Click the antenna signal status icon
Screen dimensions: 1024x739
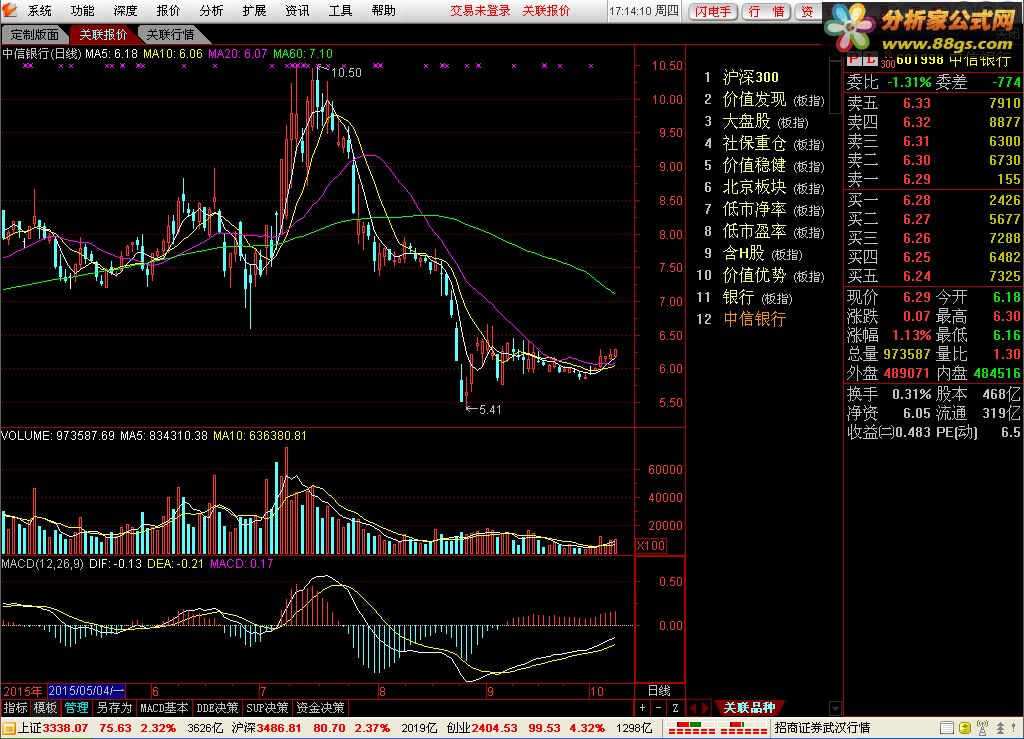pyautogui.click(x=982, y=727)
